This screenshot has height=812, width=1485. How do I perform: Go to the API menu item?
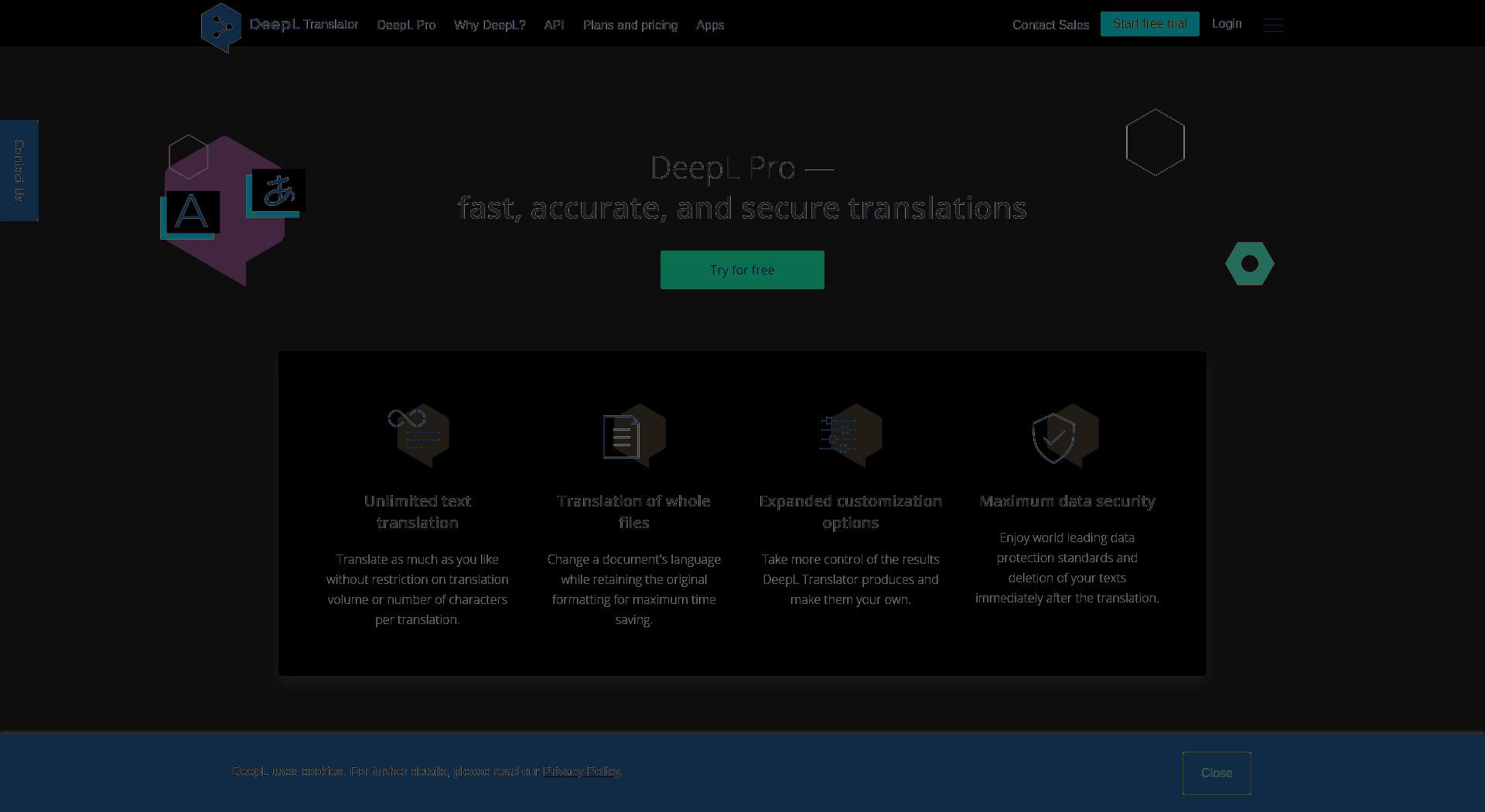point(554,25)
